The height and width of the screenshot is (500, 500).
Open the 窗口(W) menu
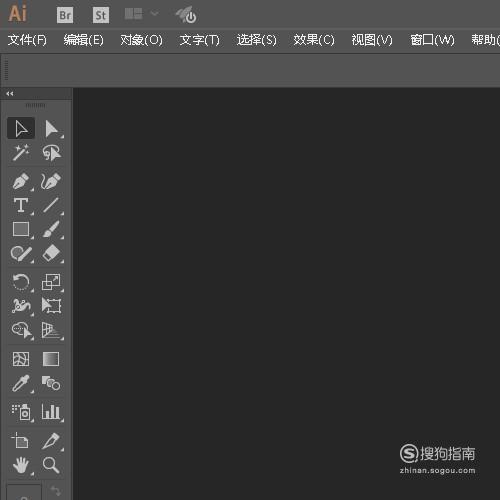[432, 40]
